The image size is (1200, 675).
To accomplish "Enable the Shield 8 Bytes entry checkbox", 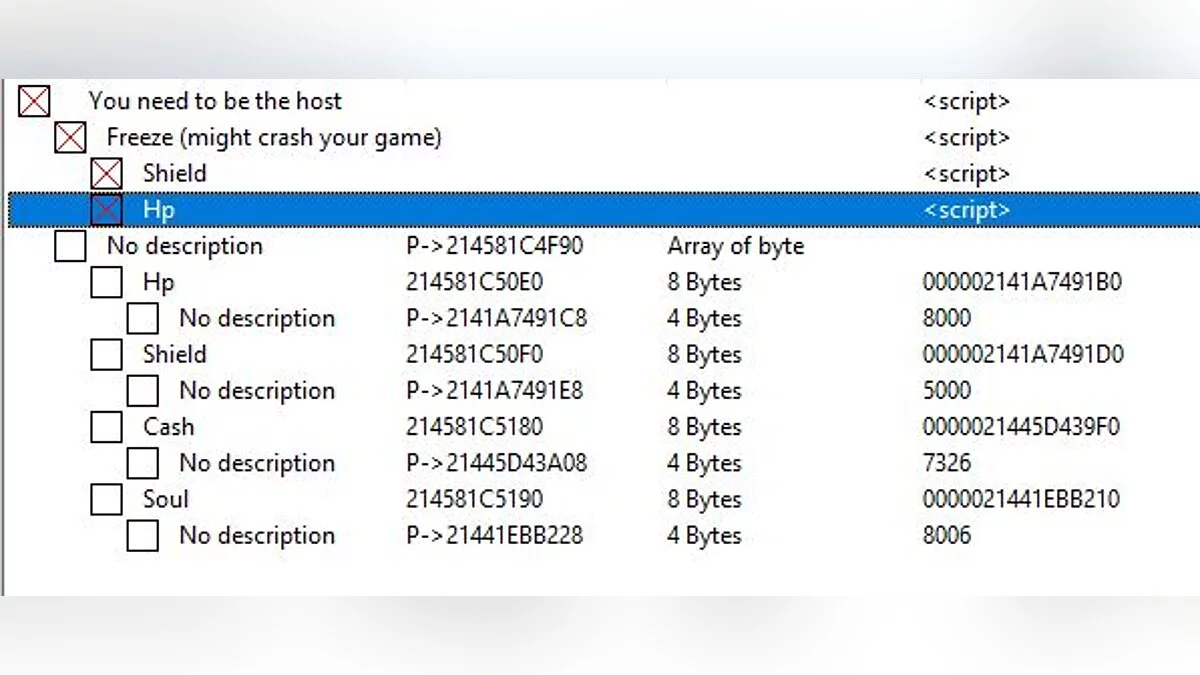I will point(106,354).
